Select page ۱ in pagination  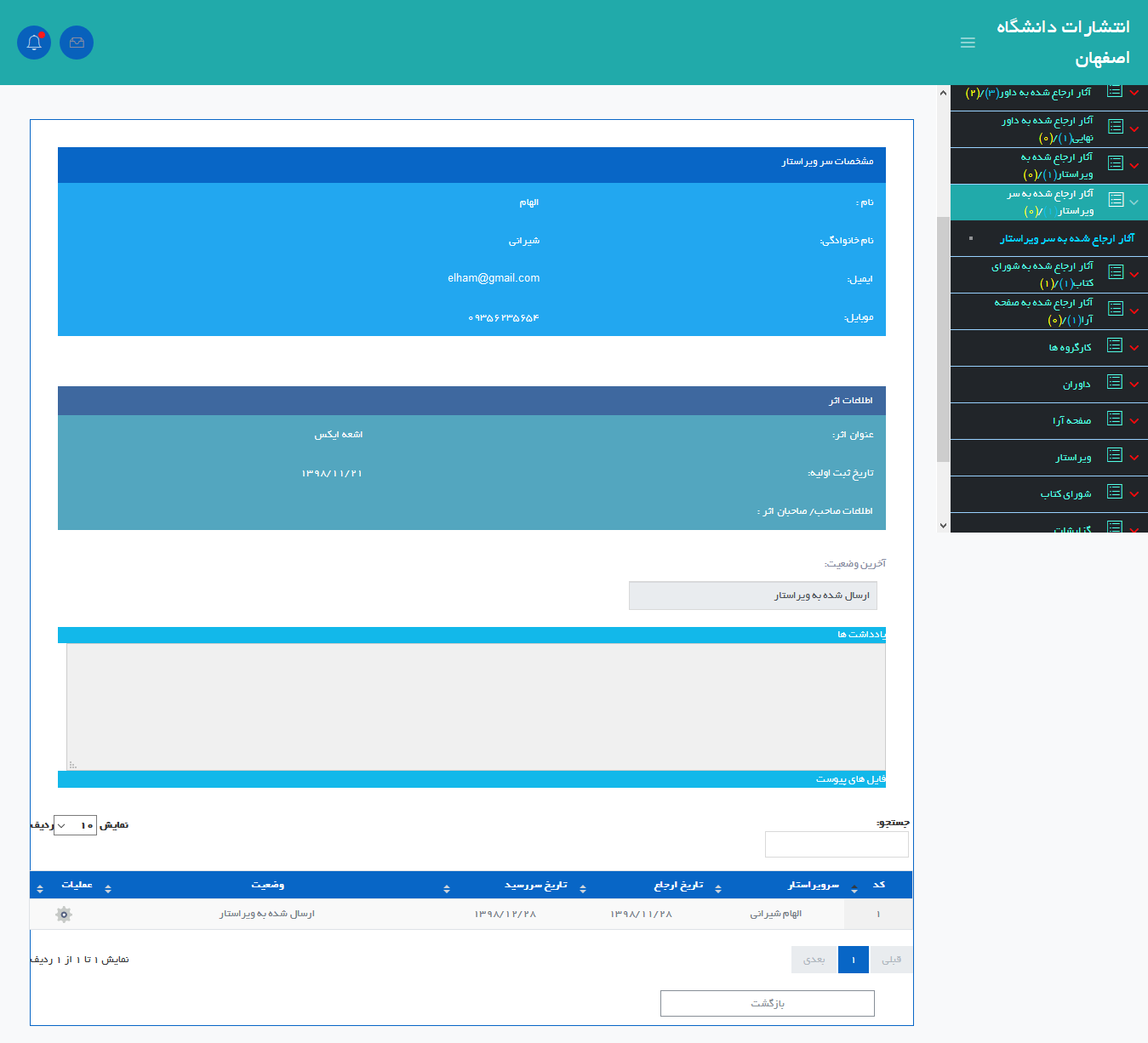pos(853,960)
